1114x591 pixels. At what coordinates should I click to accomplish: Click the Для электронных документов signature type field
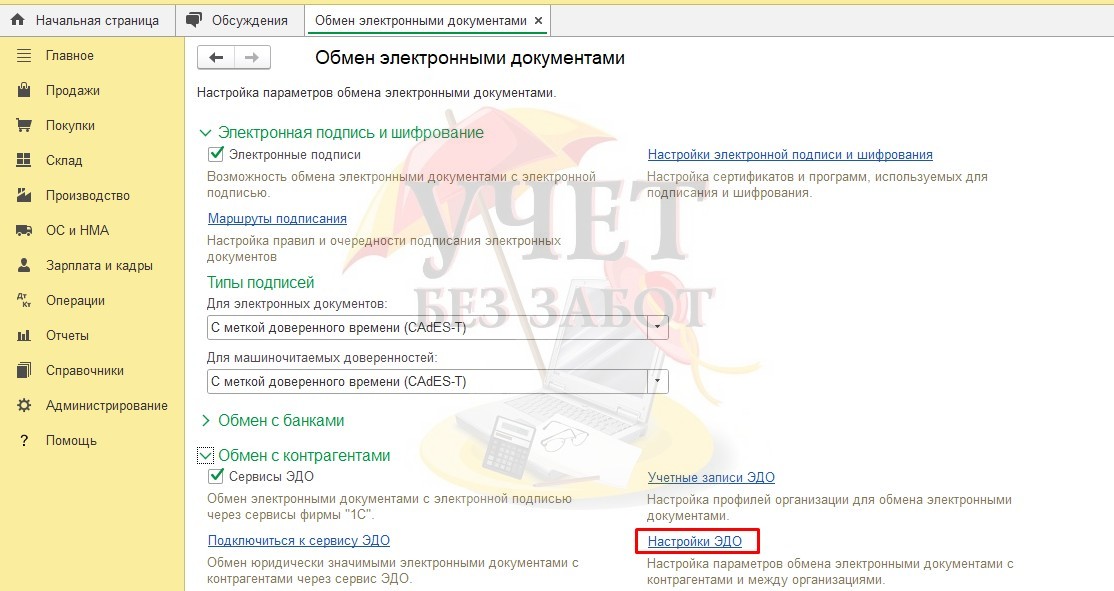click(438, 327)
